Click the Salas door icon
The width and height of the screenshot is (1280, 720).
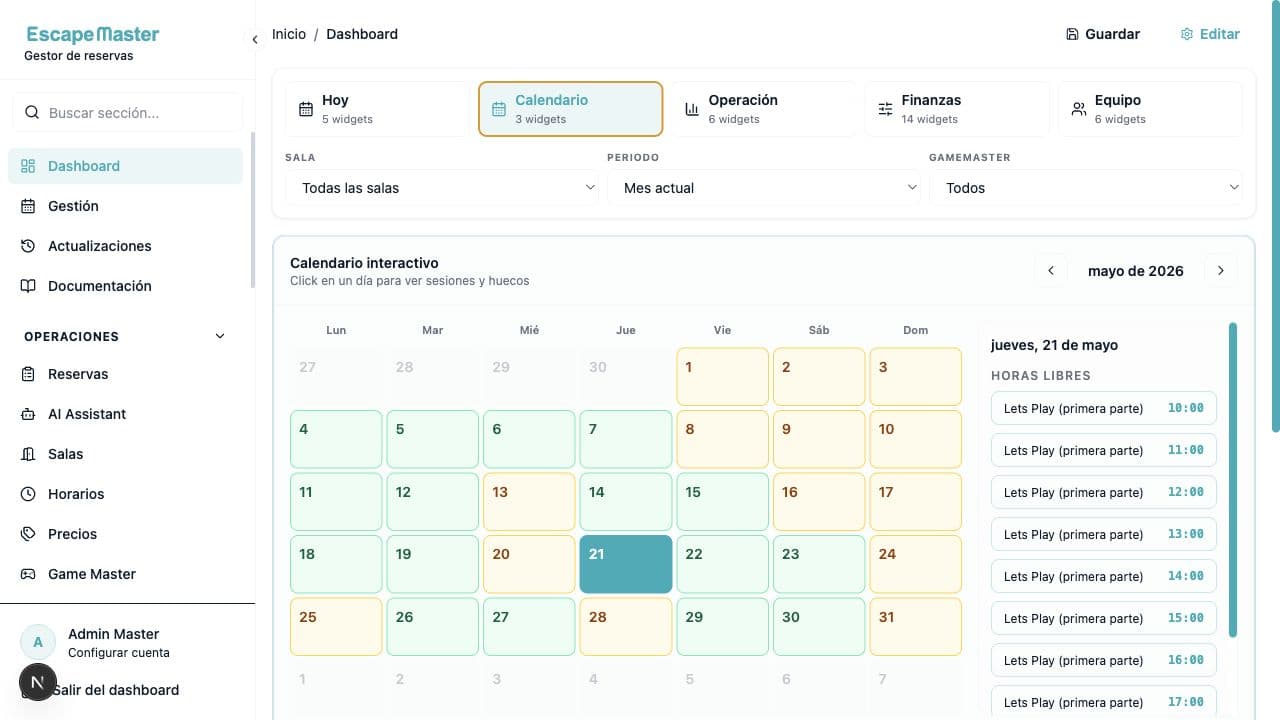click(x=28, y=454)
